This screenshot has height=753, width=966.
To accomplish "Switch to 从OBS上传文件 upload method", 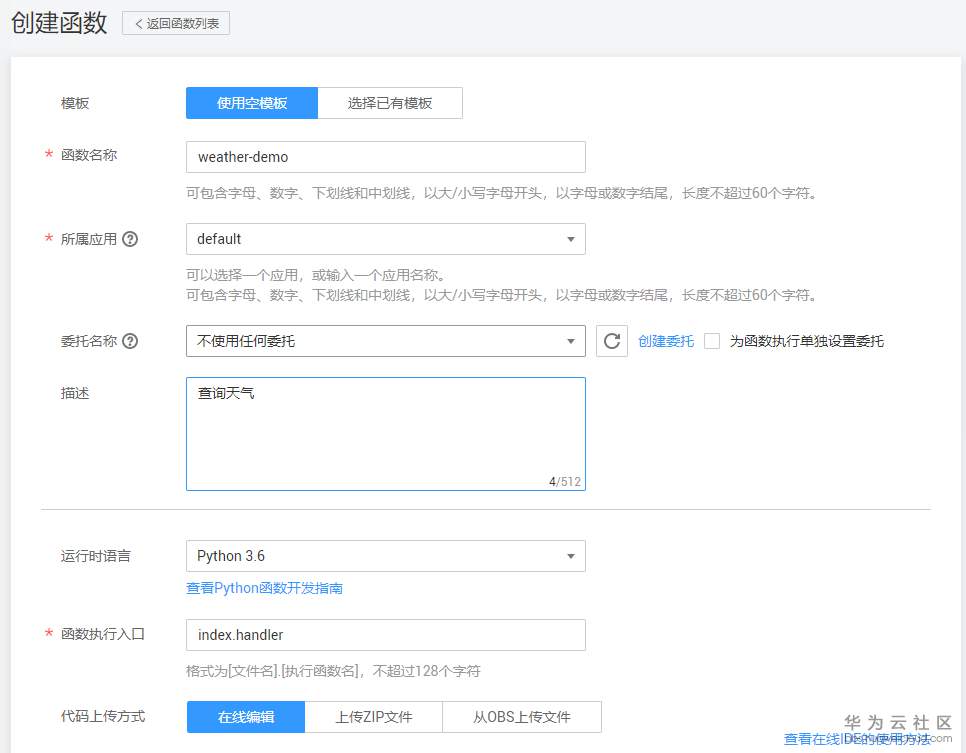I will 522,717.
